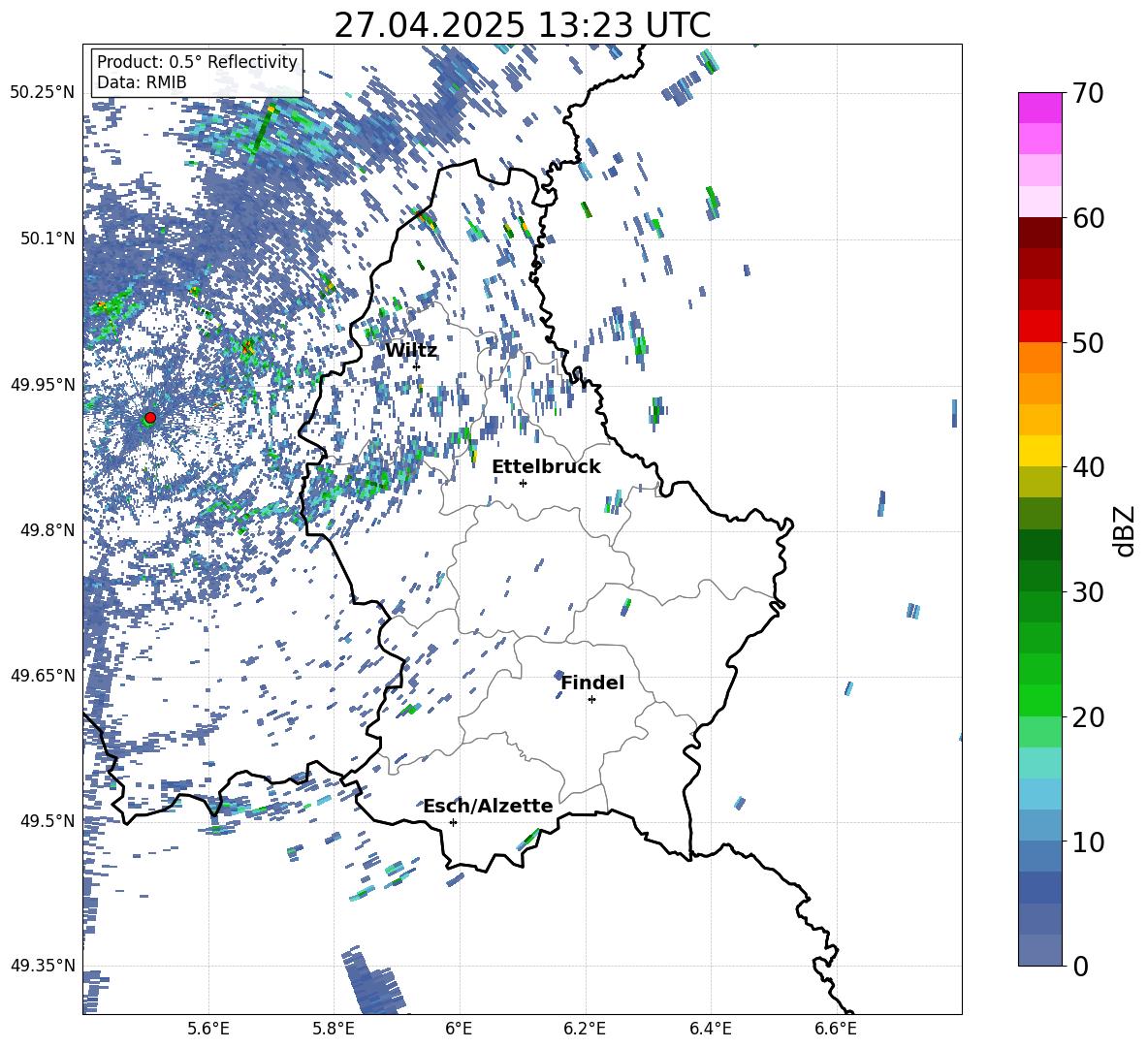This screenshot has width=1148, height=1048.
Task: Click the 6.2°E longitude label
Action: pos(585,1029)
